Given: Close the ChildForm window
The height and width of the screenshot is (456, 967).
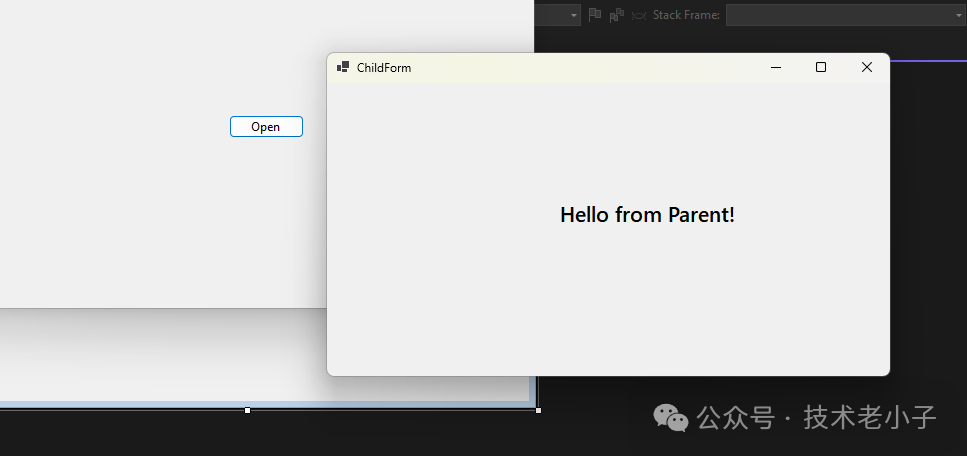Looking at the screenshot, I should [x=867, y=67].
